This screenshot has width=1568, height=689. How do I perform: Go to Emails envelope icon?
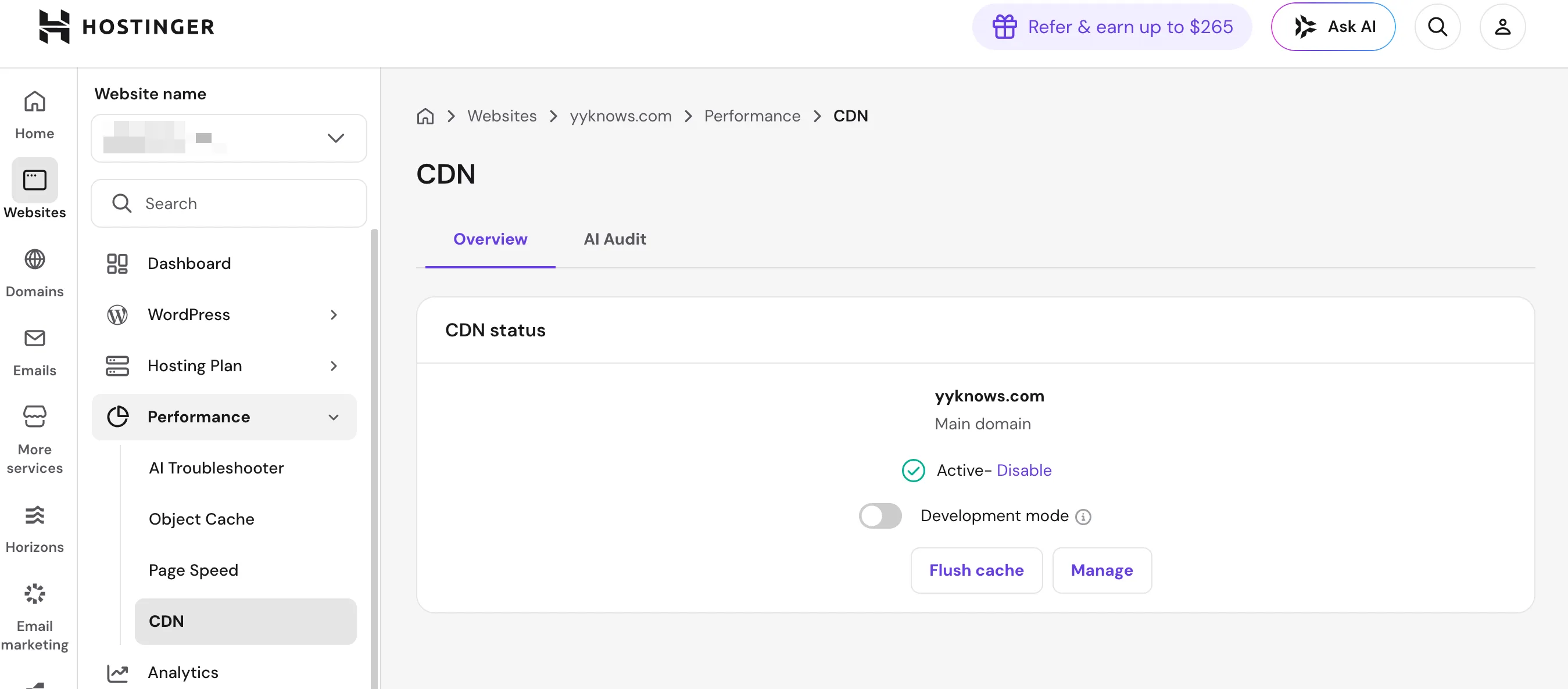35,338
